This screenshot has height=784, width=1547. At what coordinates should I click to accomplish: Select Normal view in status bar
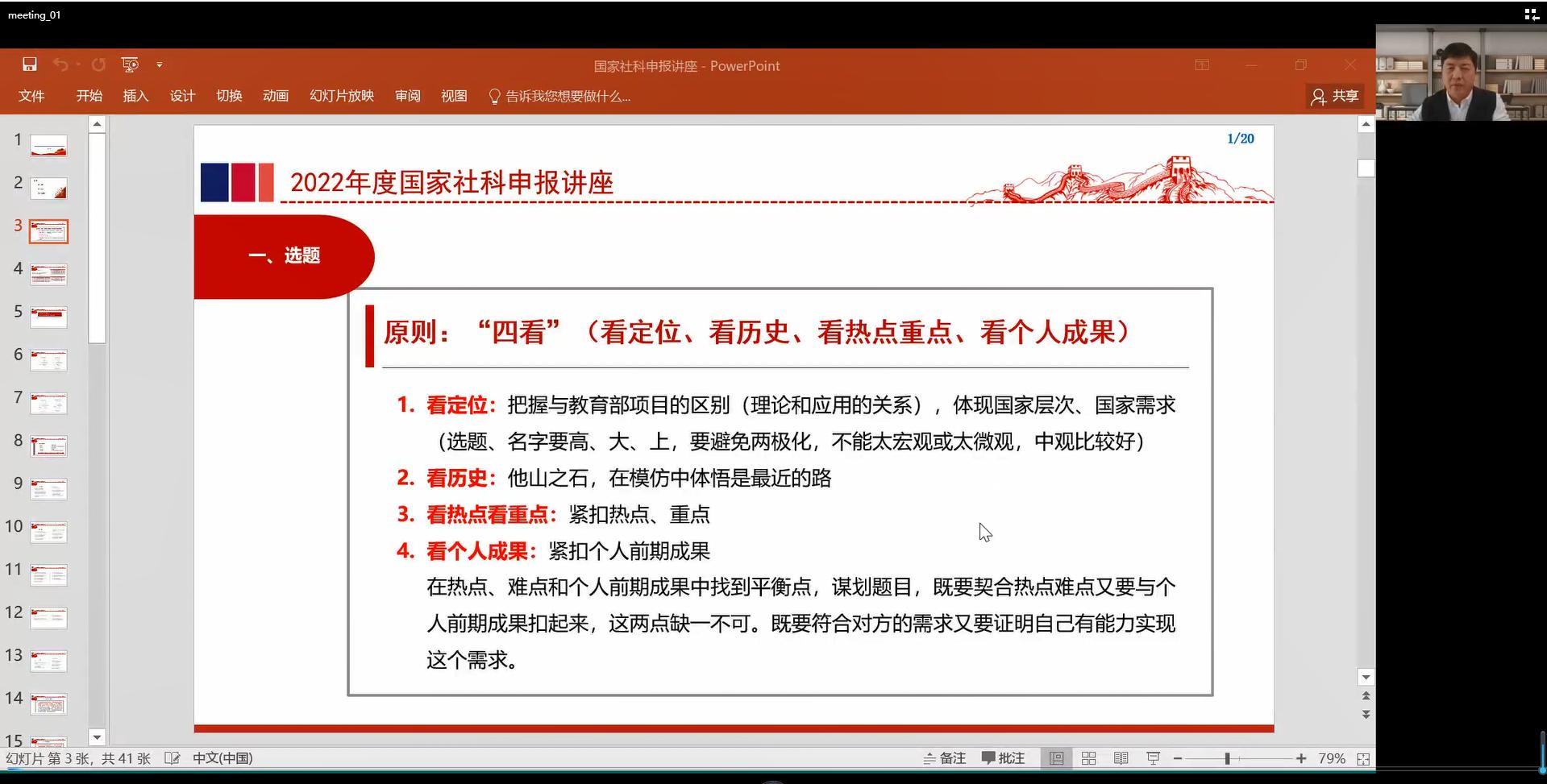1056,758
